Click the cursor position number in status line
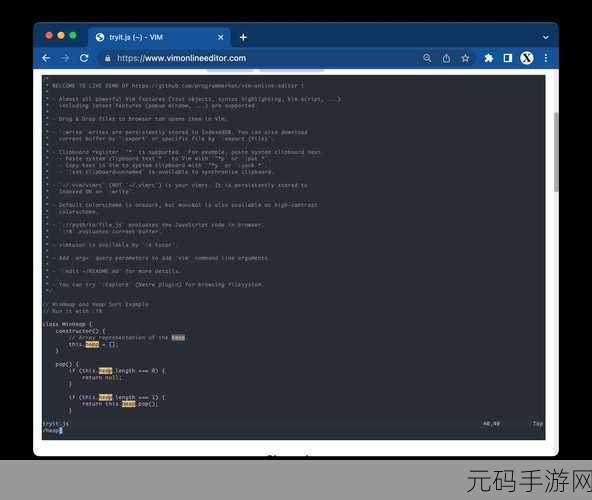Image resolution: width=592 pixels, height=500 pixels. [491, 424]
